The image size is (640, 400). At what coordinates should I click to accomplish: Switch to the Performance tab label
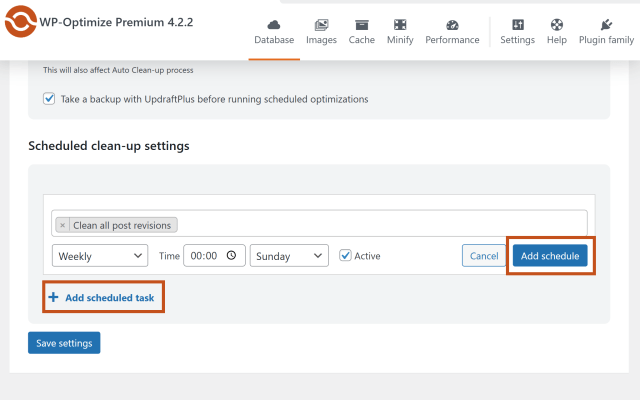(452, 40)
